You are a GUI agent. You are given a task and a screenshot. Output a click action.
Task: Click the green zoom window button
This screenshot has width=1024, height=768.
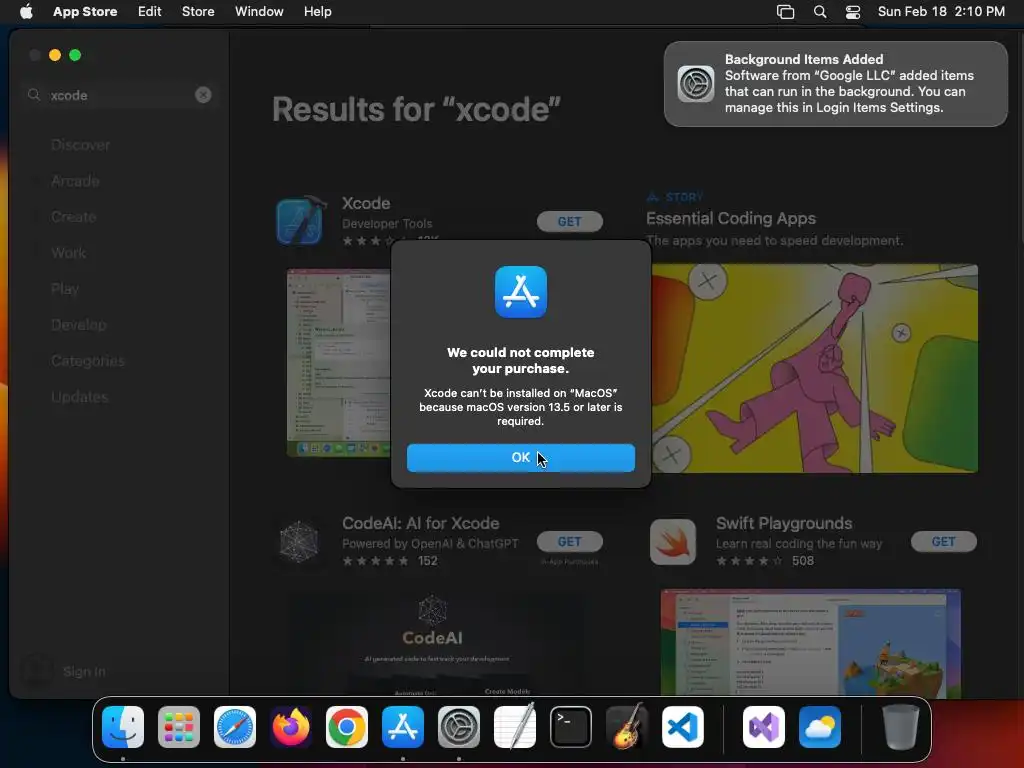tap(75, 56)
